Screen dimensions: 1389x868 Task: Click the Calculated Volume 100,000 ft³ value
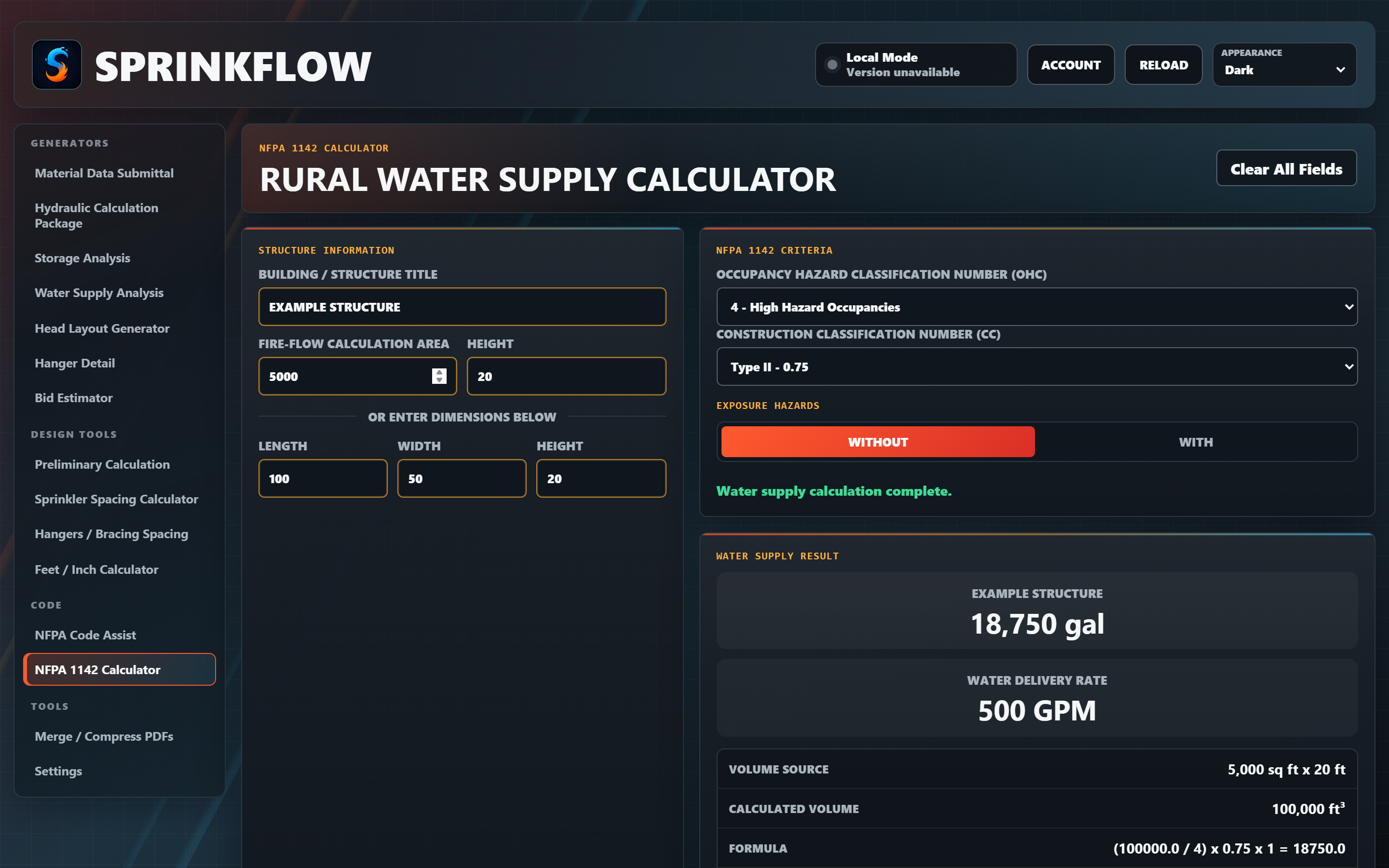tap(1308, 808)
